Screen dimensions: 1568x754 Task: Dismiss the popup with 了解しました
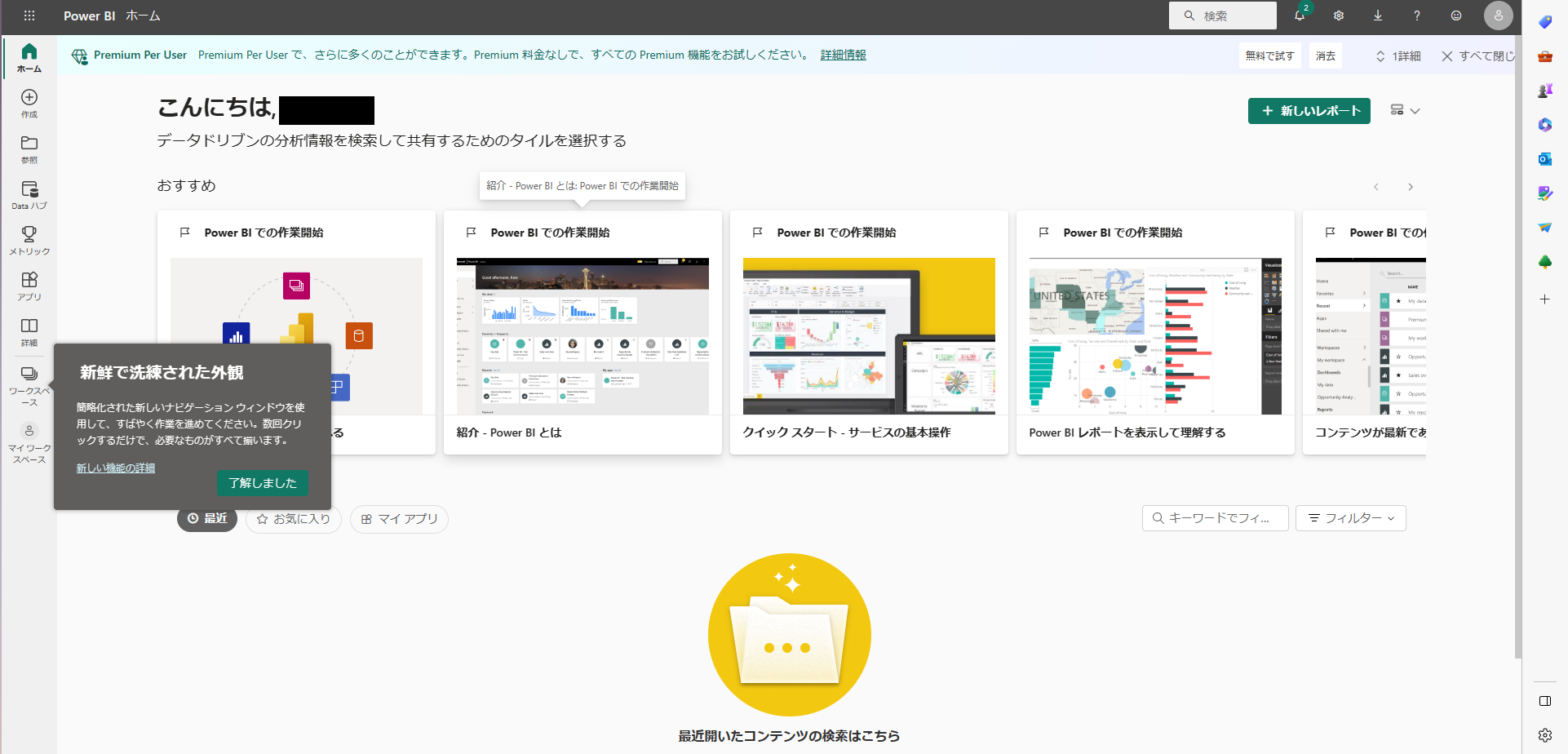coord(262,482)
